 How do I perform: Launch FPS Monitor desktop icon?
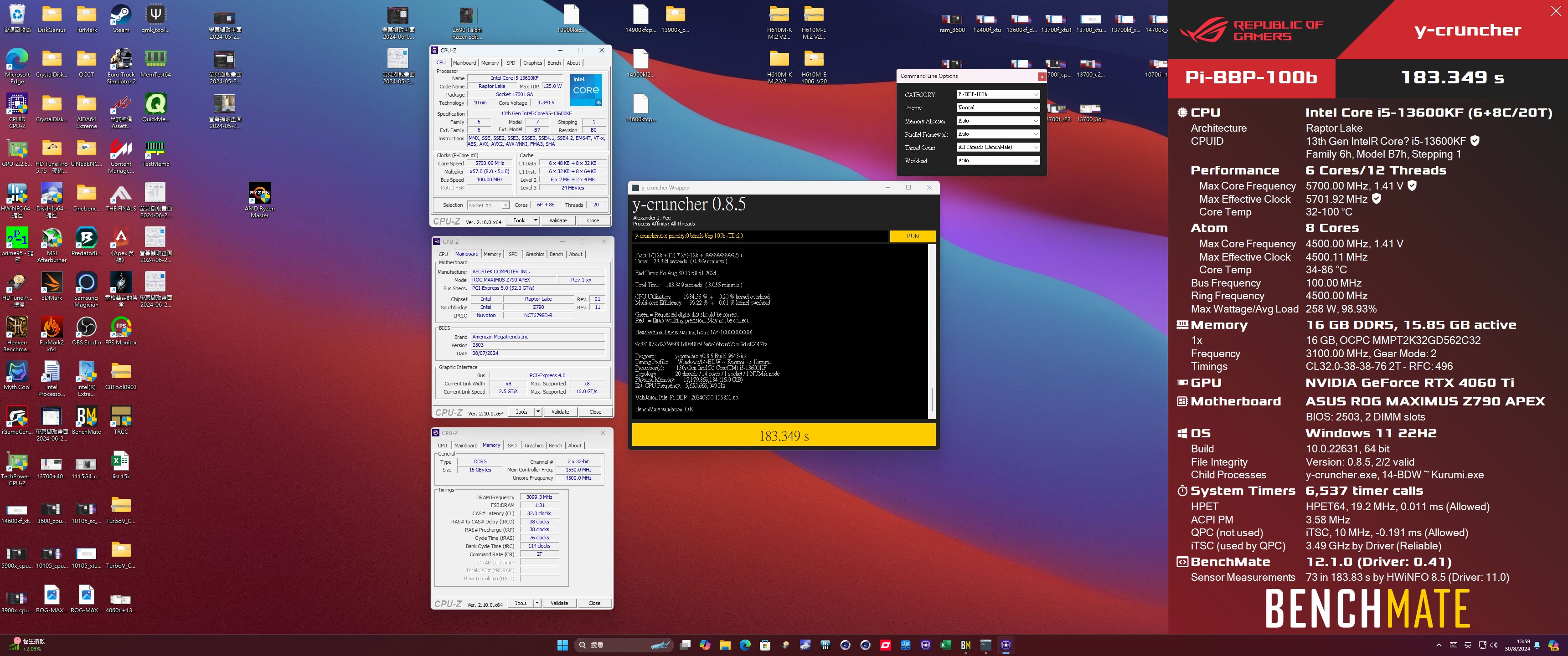coord(120,331)
